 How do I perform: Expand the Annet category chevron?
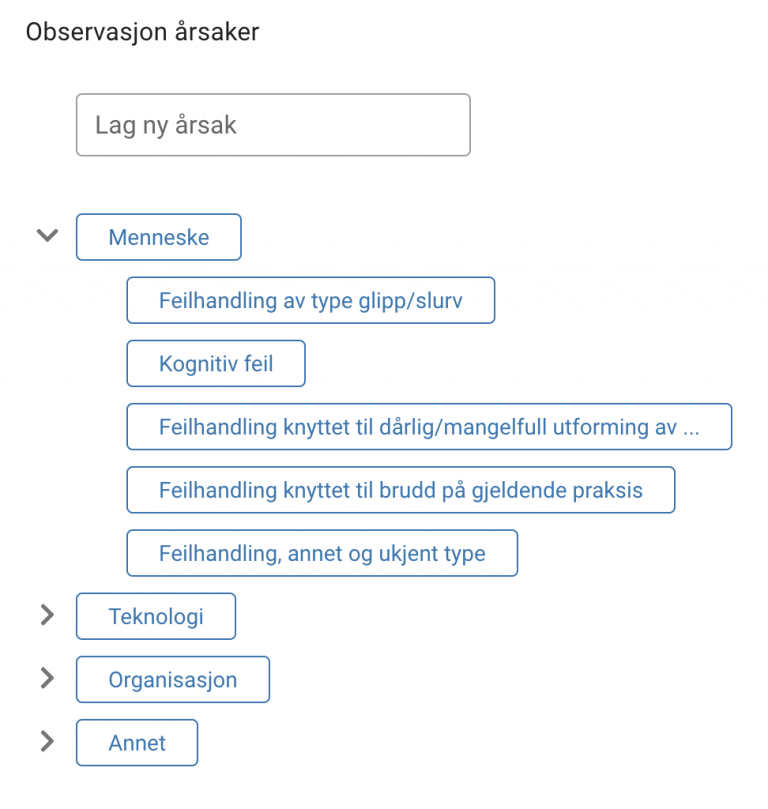(x=47, y=742)
